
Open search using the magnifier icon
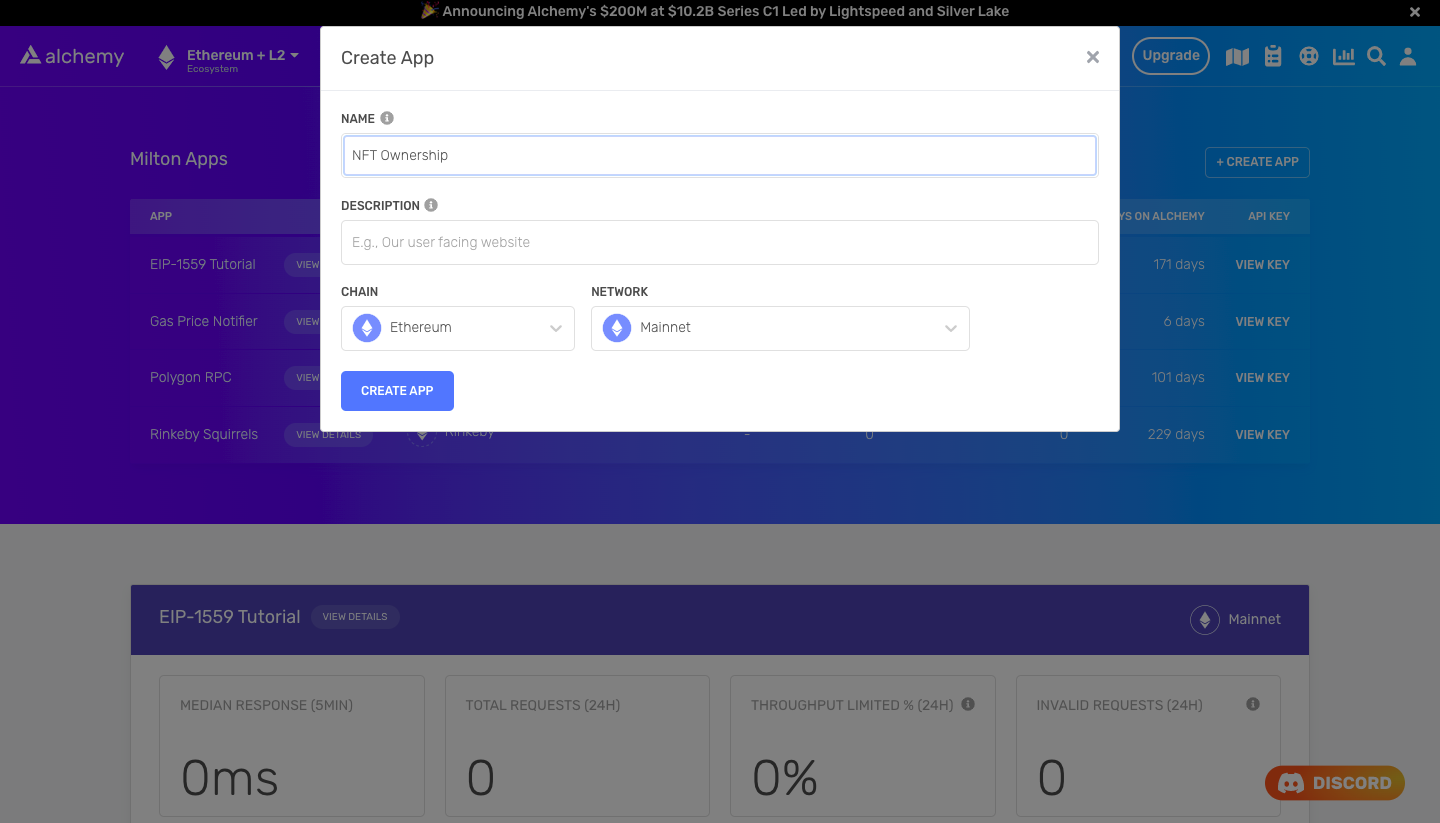pyautogui.click(x=1376, y=56)
